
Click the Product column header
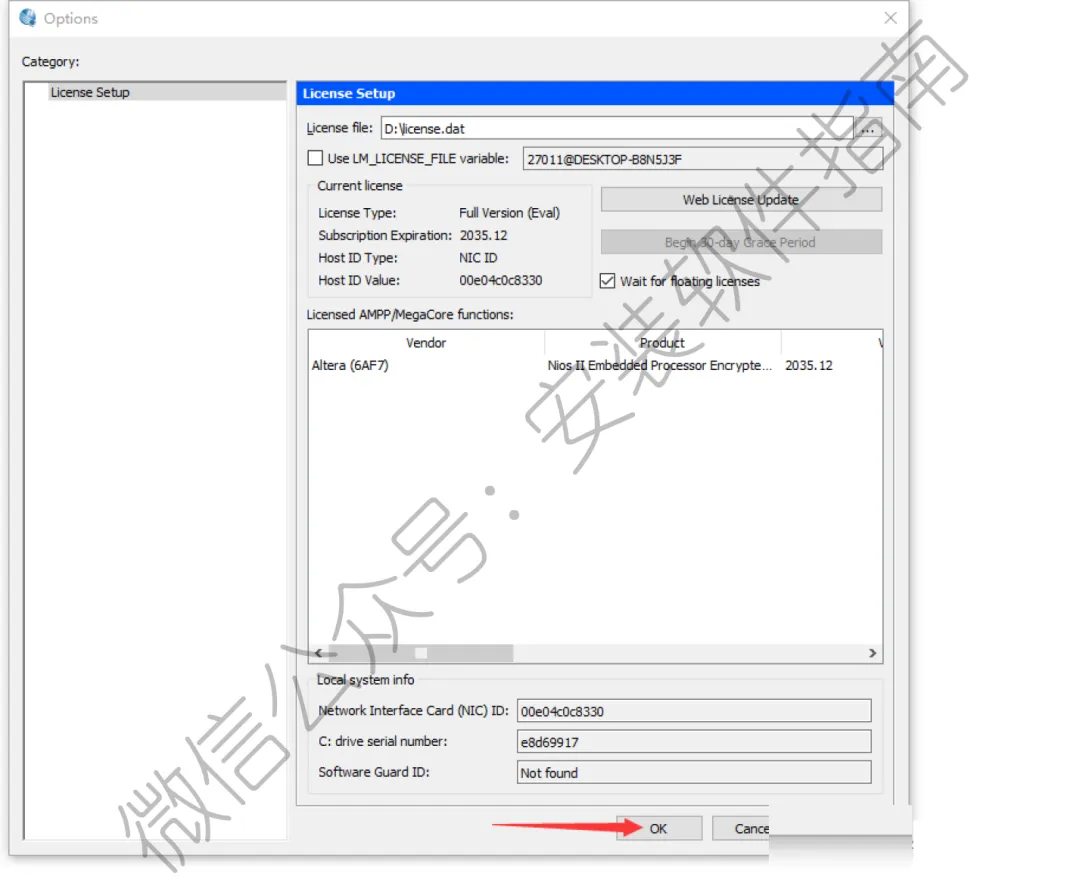[662, 343]
